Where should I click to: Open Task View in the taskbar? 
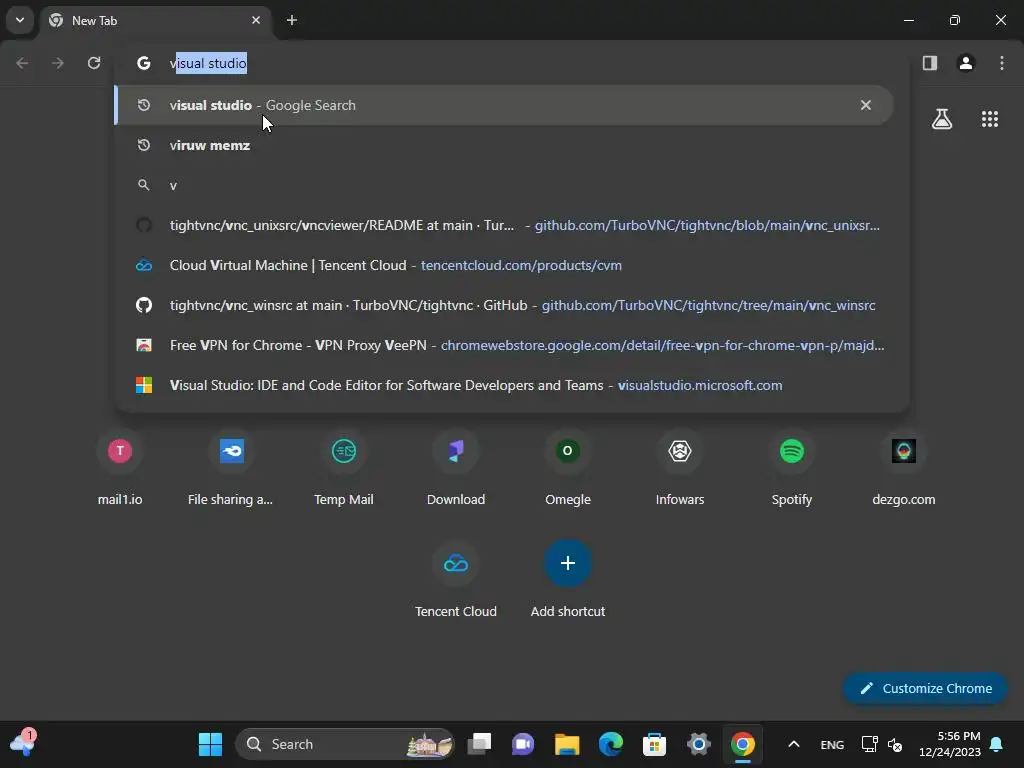point(479,744)
